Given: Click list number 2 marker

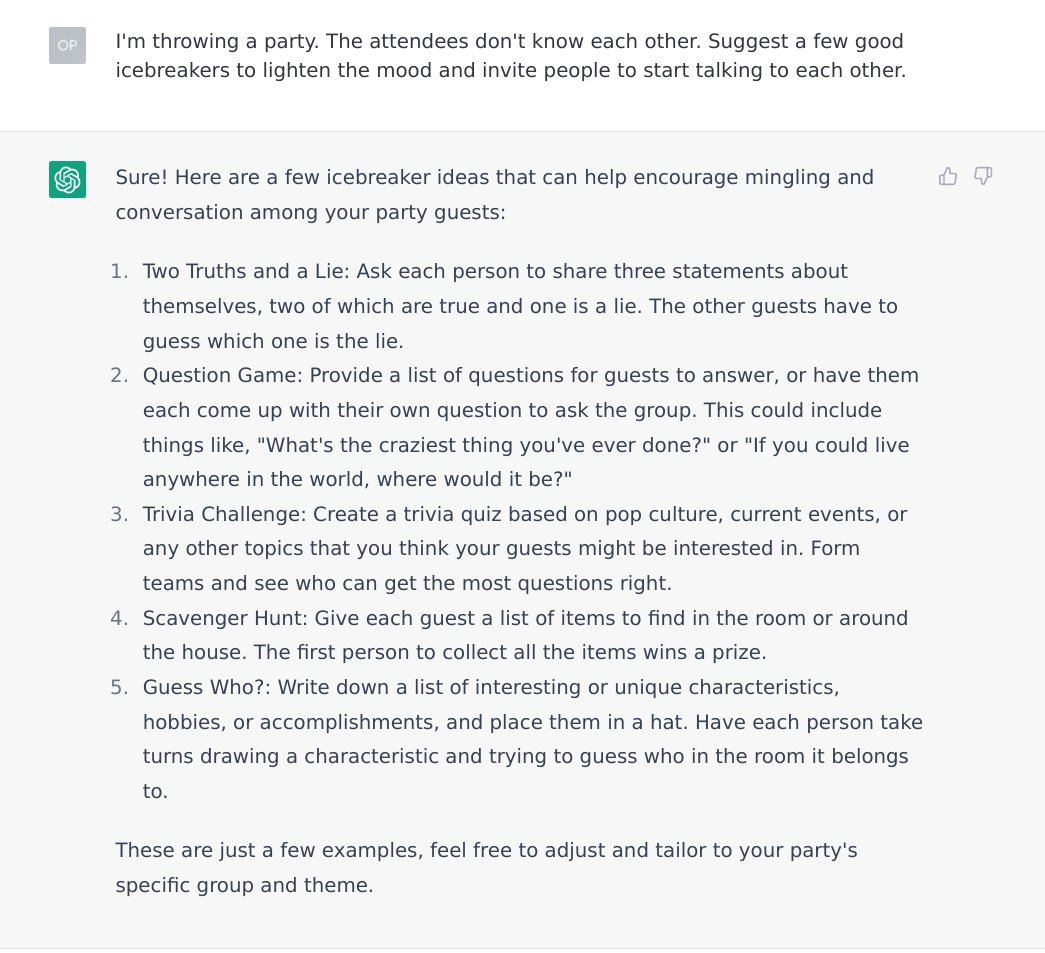Looking at the screenshot, I should (x=119, y=375).
